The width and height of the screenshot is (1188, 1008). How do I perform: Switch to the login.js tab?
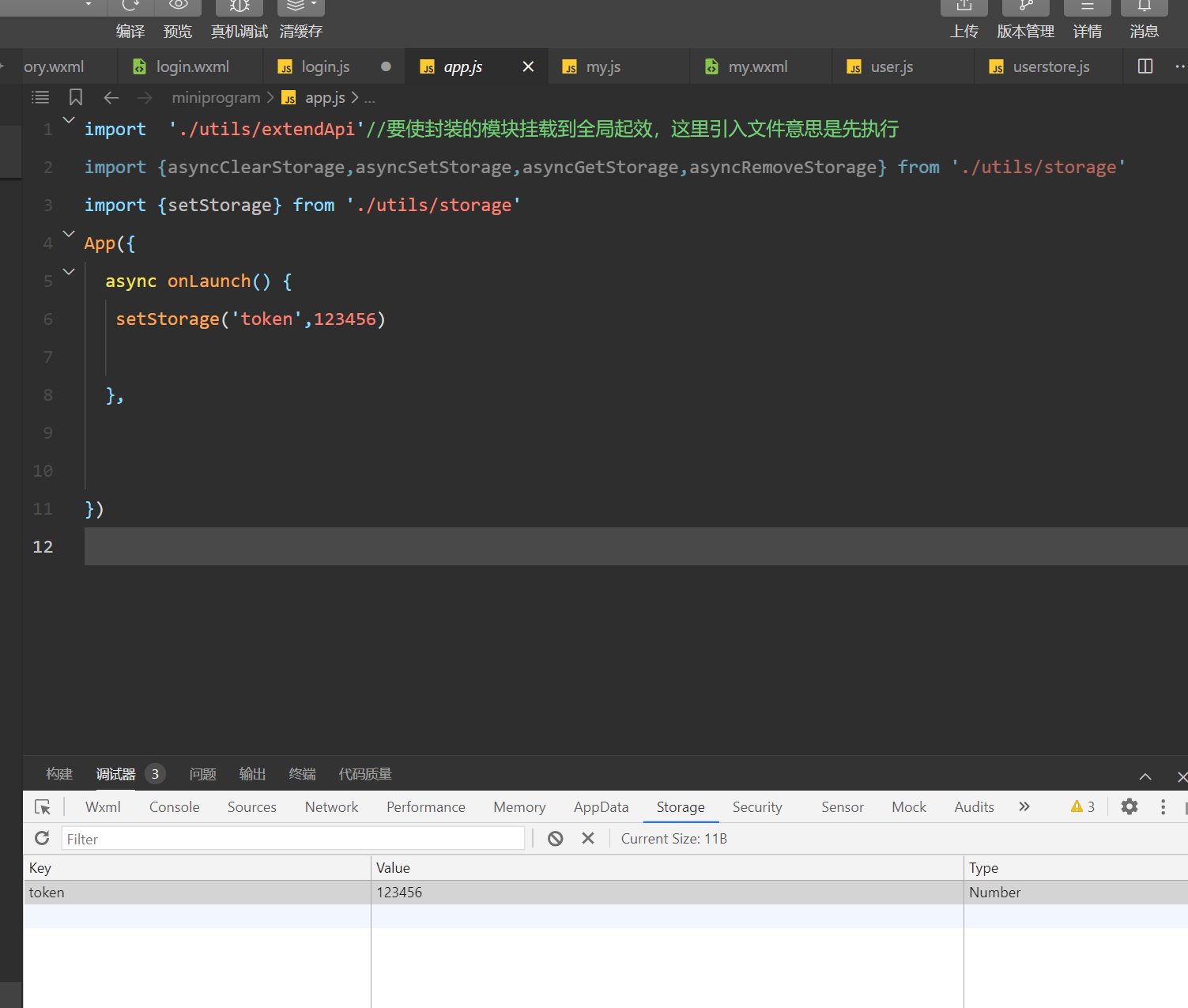pos(325,67)
